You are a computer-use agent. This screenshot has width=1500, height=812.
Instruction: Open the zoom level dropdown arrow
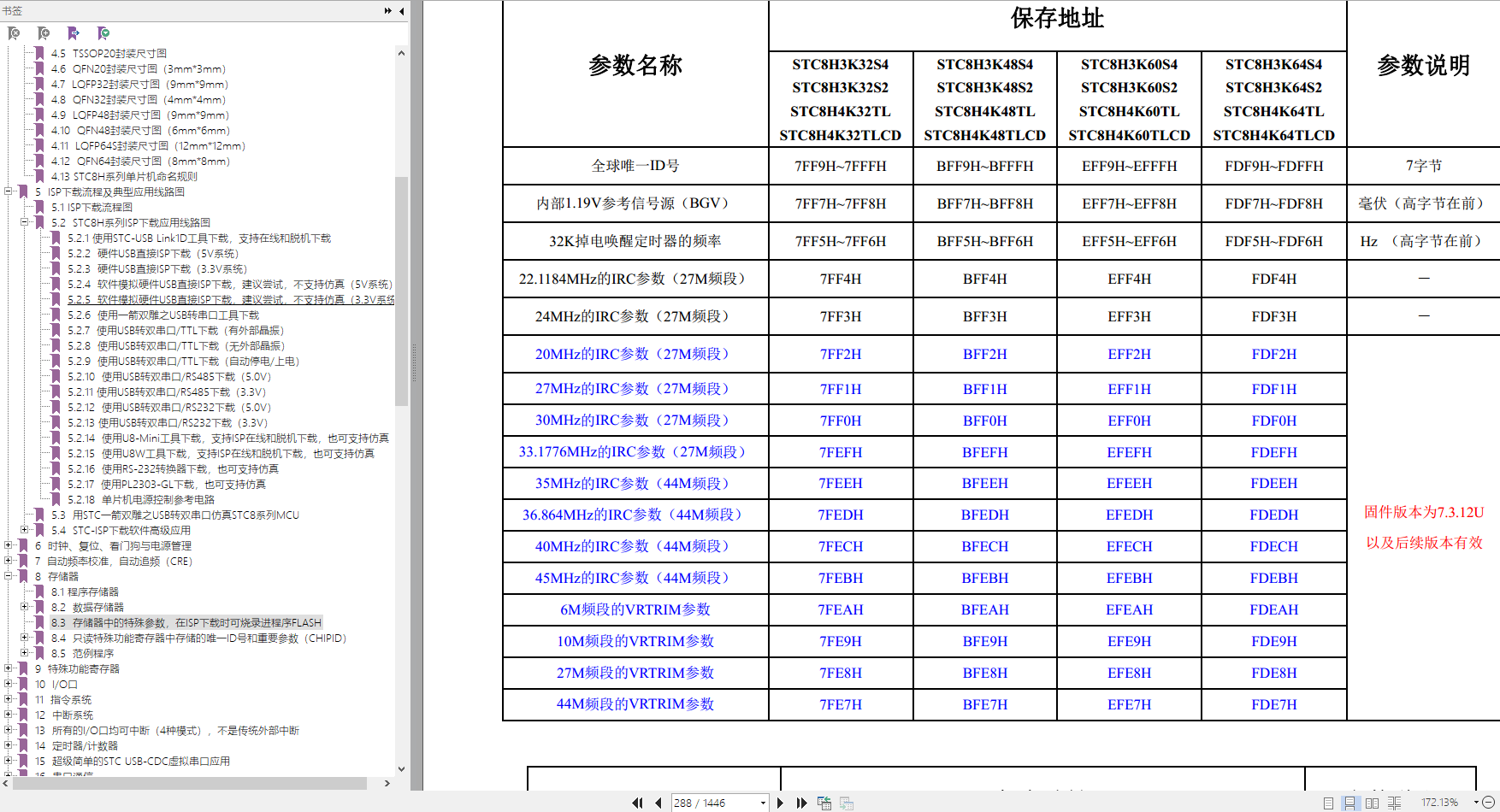tap(1476, 802)
